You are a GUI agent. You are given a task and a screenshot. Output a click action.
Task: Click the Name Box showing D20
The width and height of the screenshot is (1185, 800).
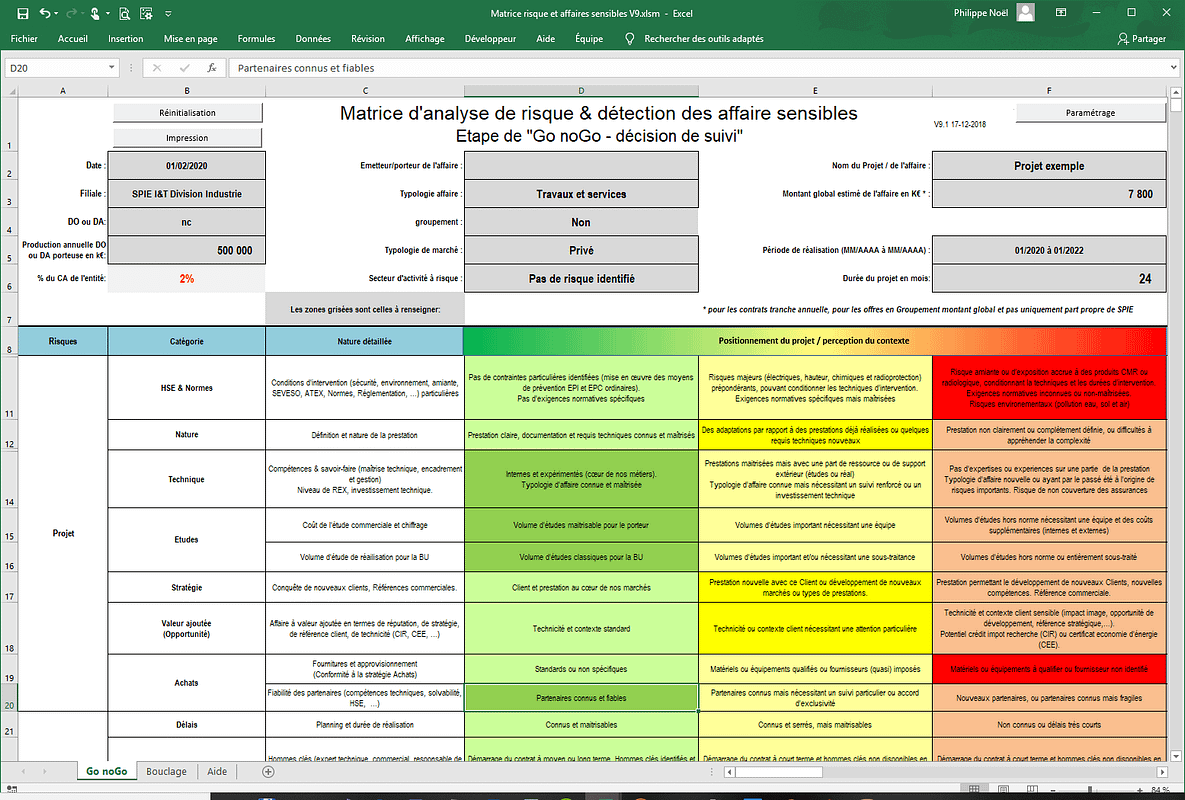click(56, 68)
